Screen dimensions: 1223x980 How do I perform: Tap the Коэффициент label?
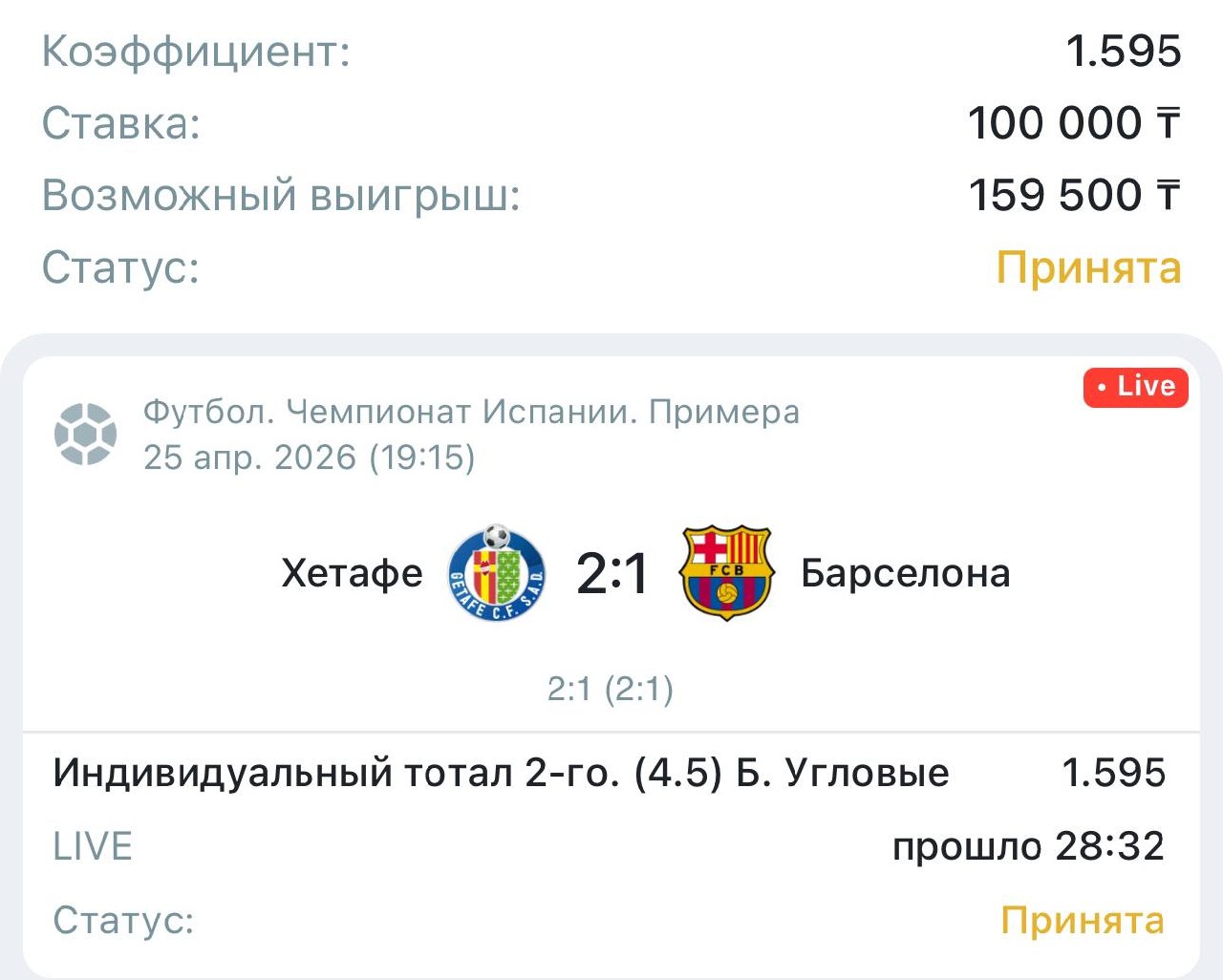click(196, 52)
